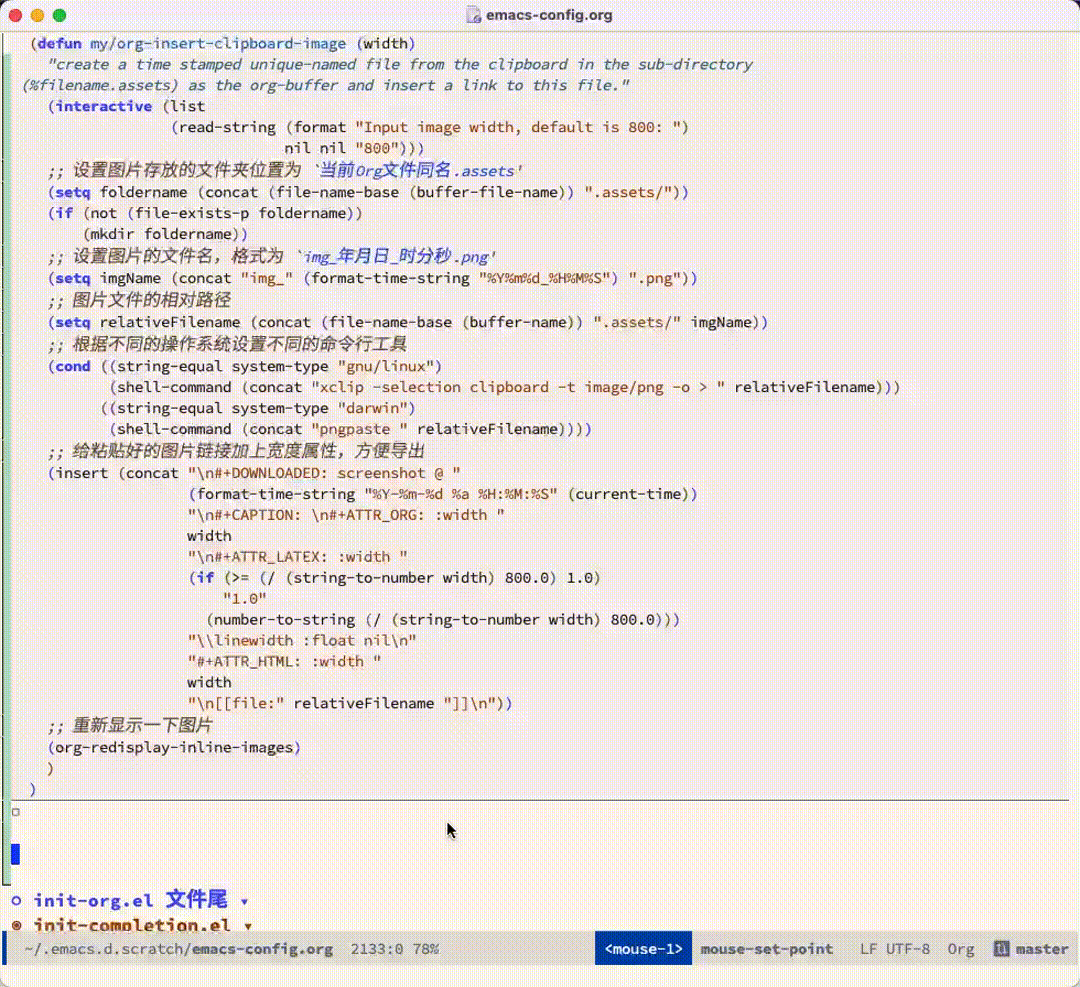Expand the init-org.el 文件尾 heading arrow

244,902
